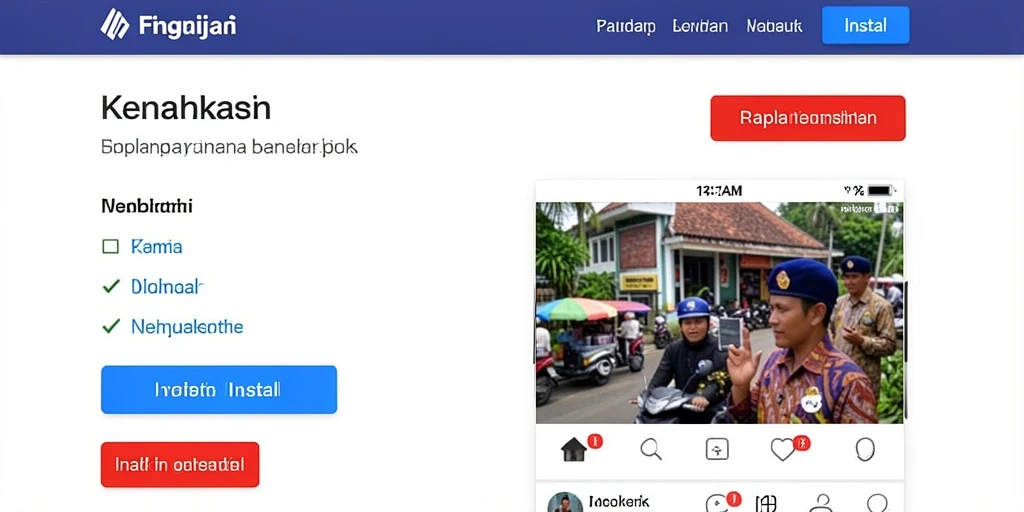Toggle the Dlolnoal checkmark
Screen dimensions: 1024x512
click(x=111, y=286)
